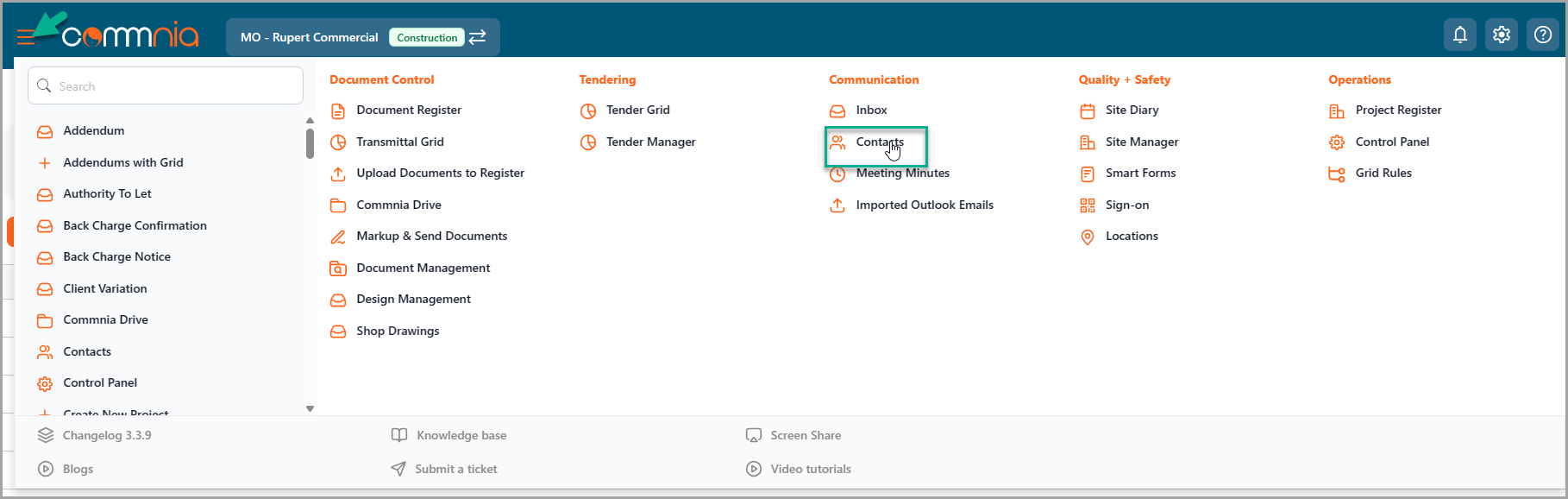Open the Knowledge base link

click(461, 436)
